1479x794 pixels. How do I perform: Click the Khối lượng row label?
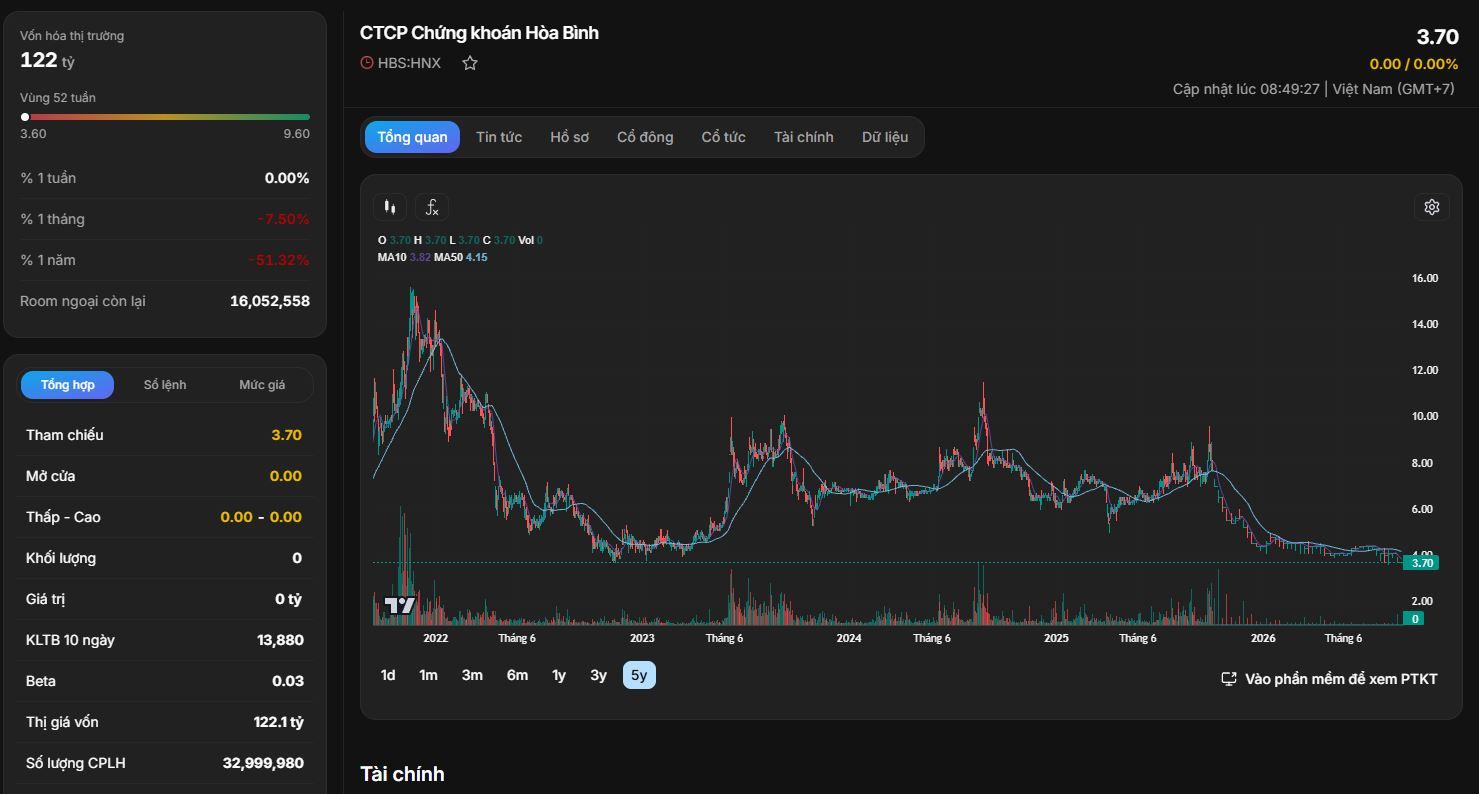coord(61,558)
